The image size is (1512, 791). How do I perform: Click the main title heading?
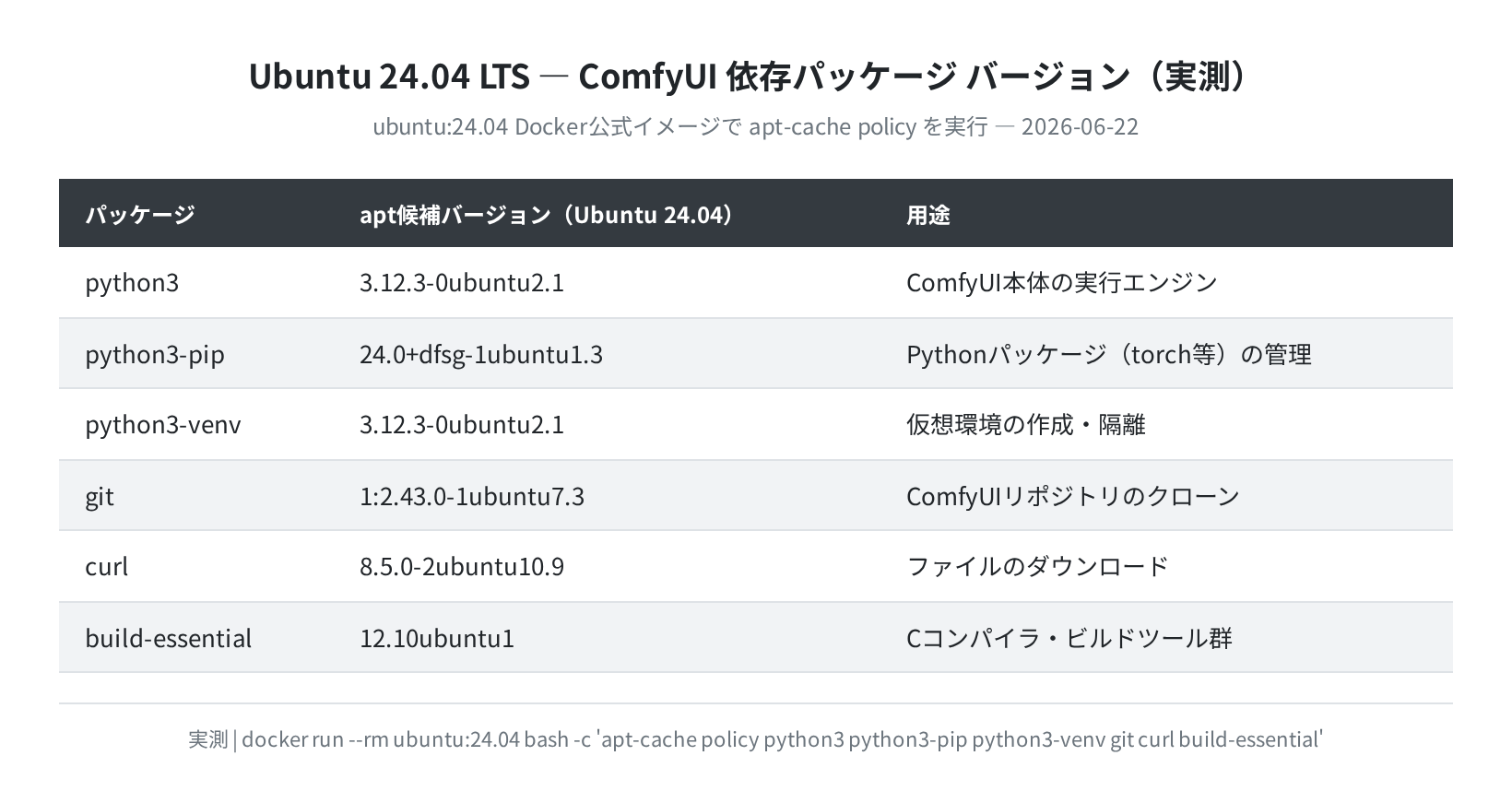tap(755, 77)
